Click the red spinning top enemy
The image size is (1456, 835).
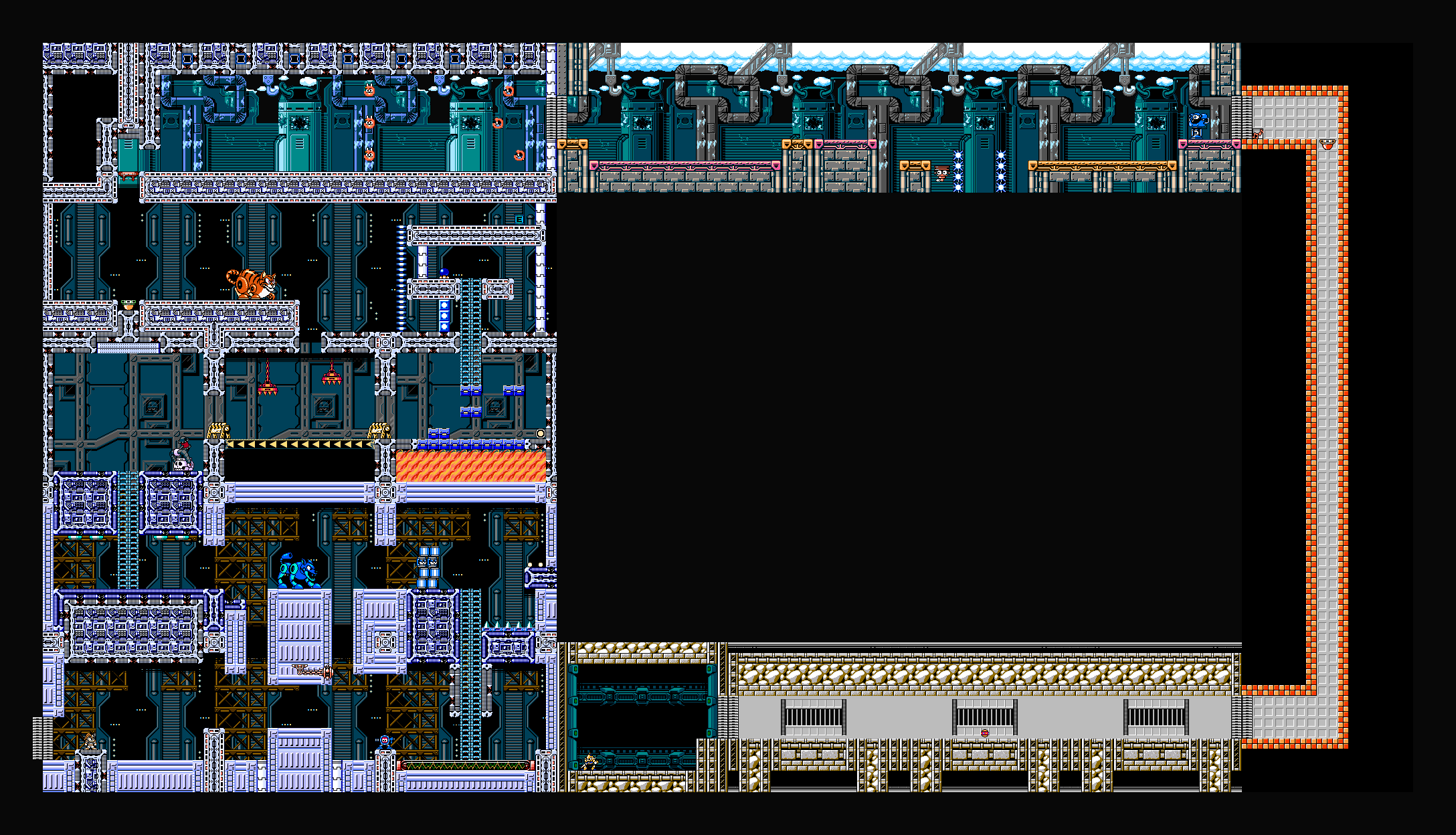941,174
